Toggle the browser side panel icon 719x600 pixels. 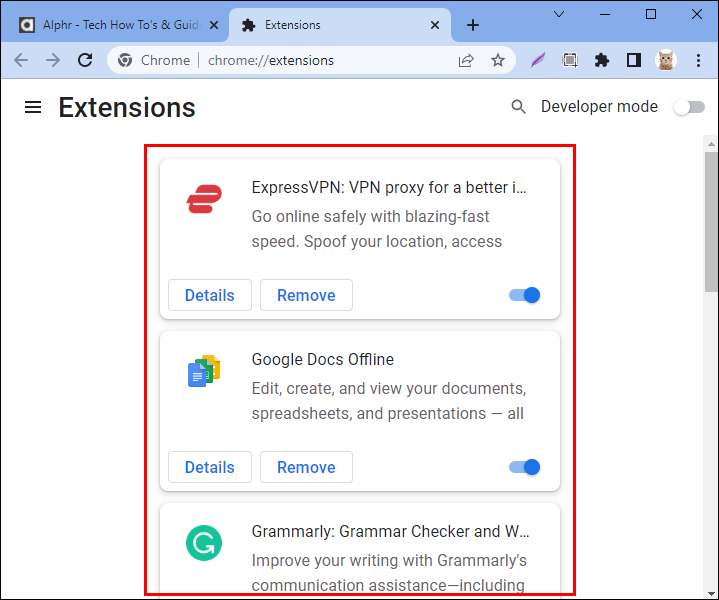point(634,60)
